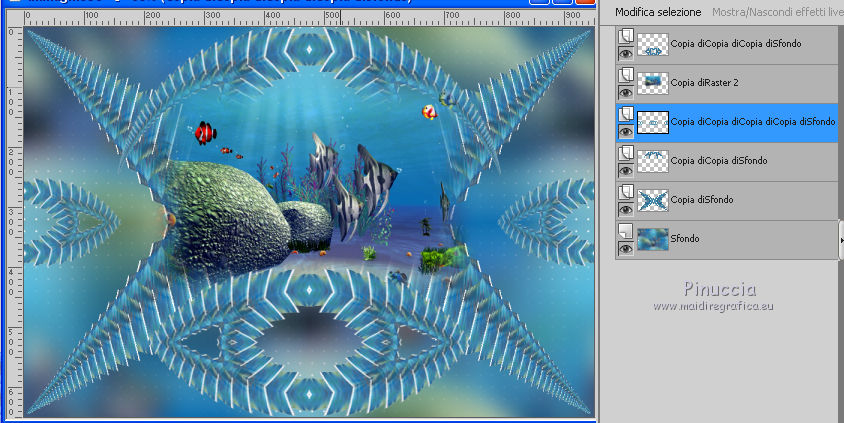Viewport: 844px width, 423px height.
Task: Select layer name 'Copia diRaster 2'
Action: [x=705, y=82]
